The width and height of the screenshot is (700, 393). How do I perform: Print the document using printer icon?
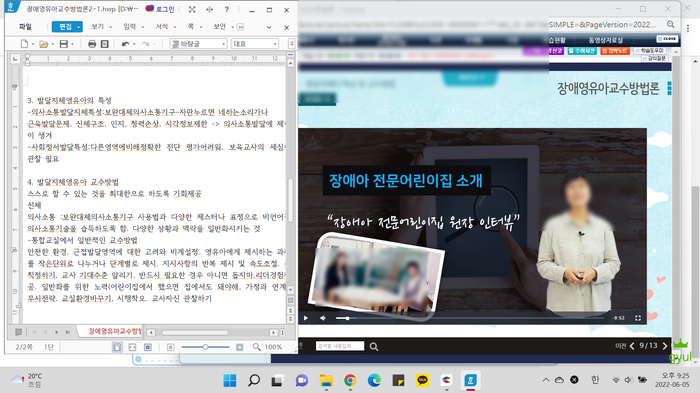click(92, 44)
